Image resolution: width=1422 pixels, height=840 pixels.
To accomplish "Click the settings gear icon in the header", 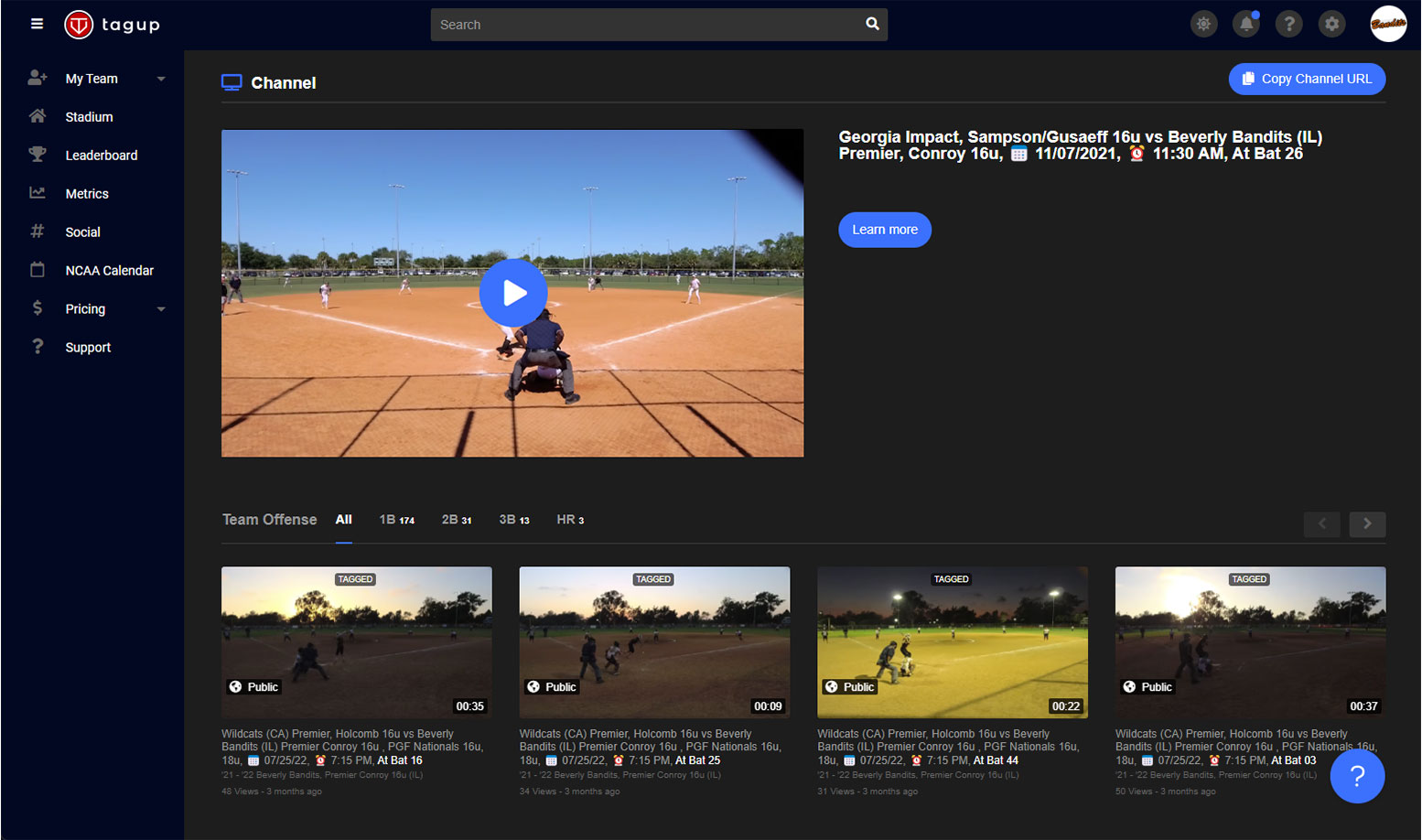I will pos(1331,24).
